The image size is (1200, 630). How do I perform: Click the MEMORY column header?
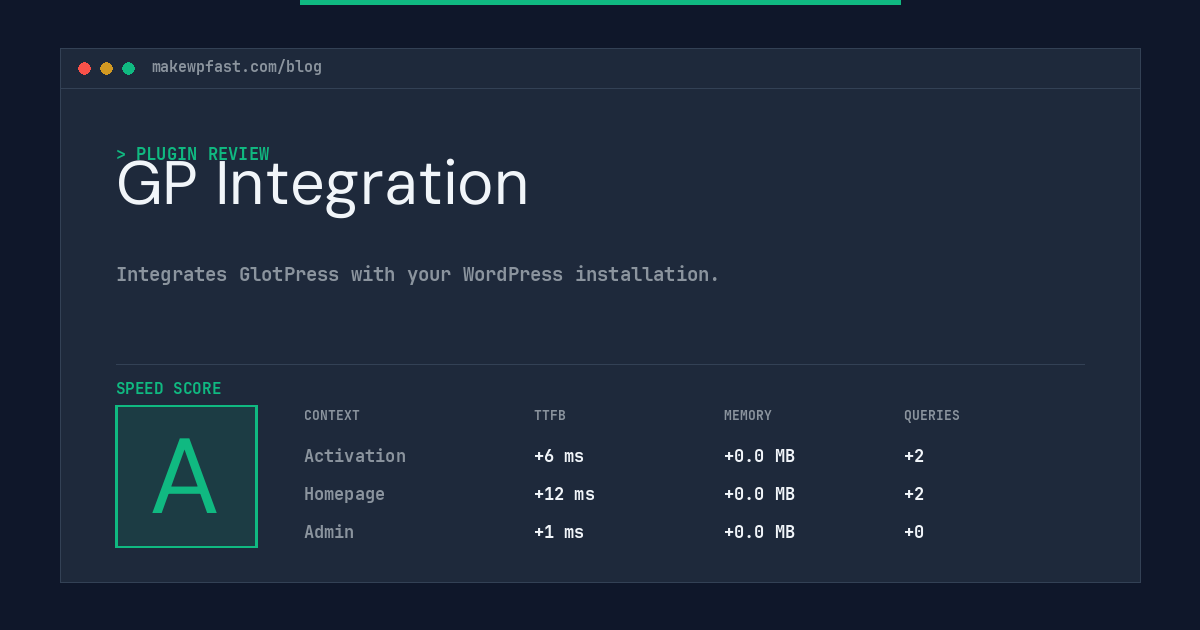click(748, 416)
